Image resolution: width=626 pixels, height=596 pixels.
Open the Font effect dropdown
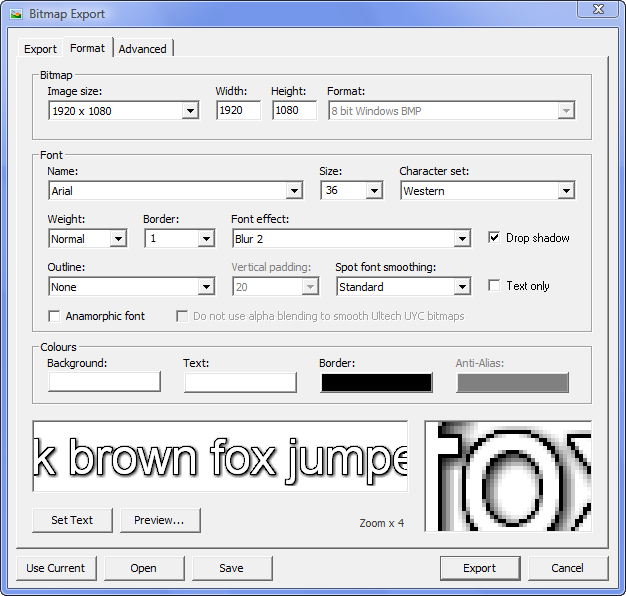462,239
